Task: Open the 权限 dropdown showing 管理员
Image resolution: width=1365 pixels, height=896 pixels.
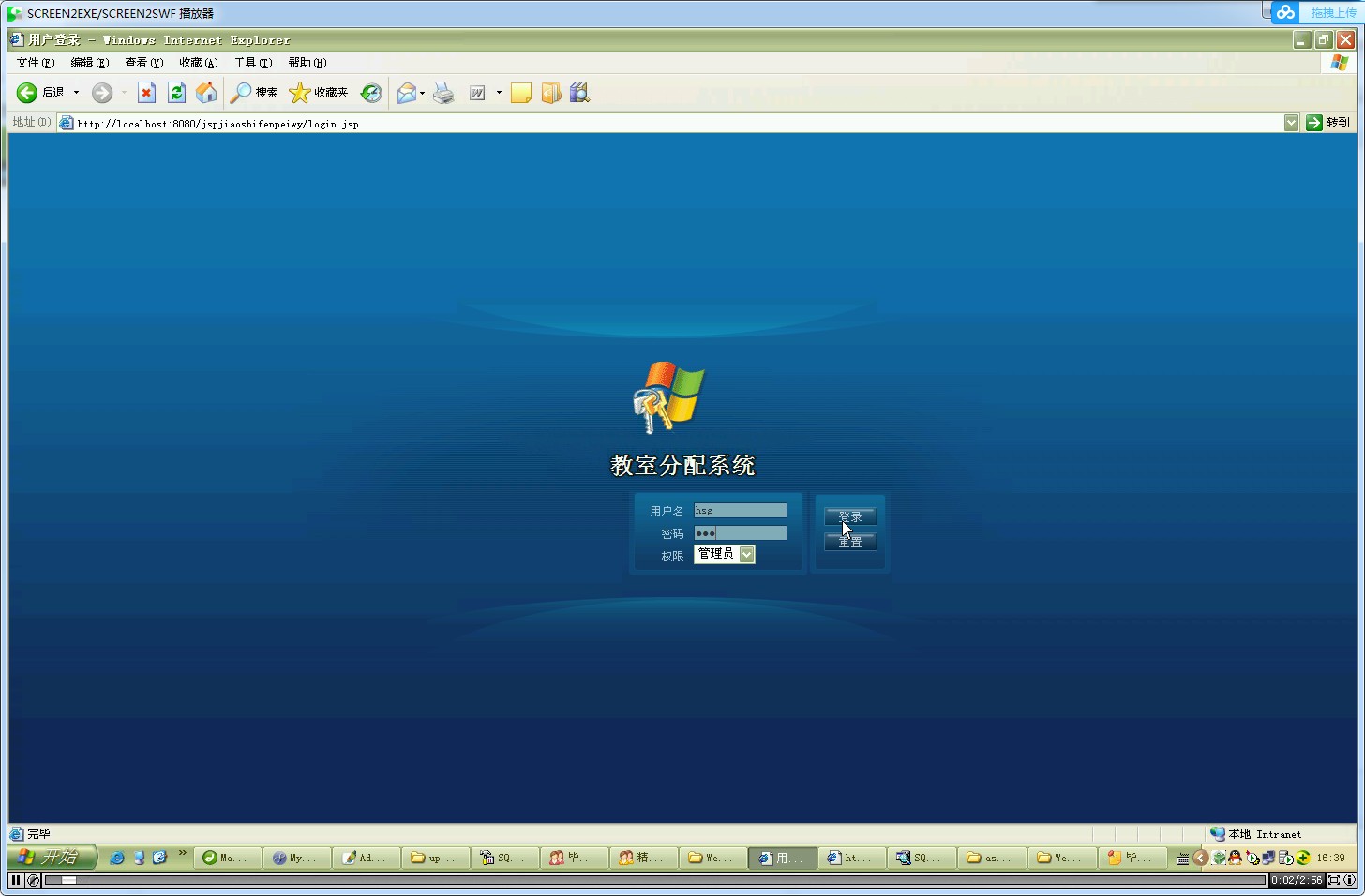Action: pyautogui.click(x=725, y=554)
